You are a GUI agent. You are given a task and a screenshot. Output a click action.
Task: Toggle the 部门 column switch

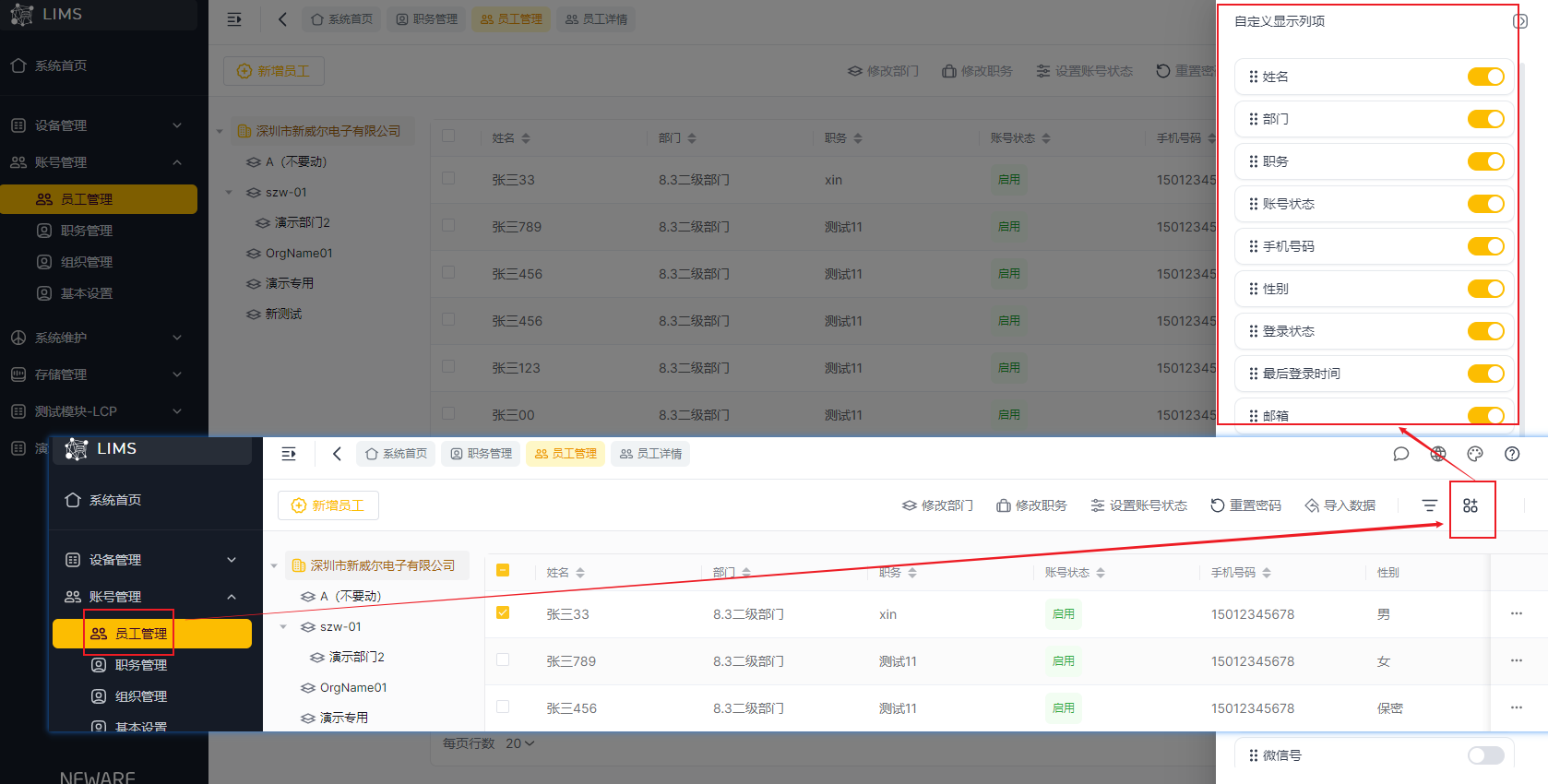(x=1485, y=119)
